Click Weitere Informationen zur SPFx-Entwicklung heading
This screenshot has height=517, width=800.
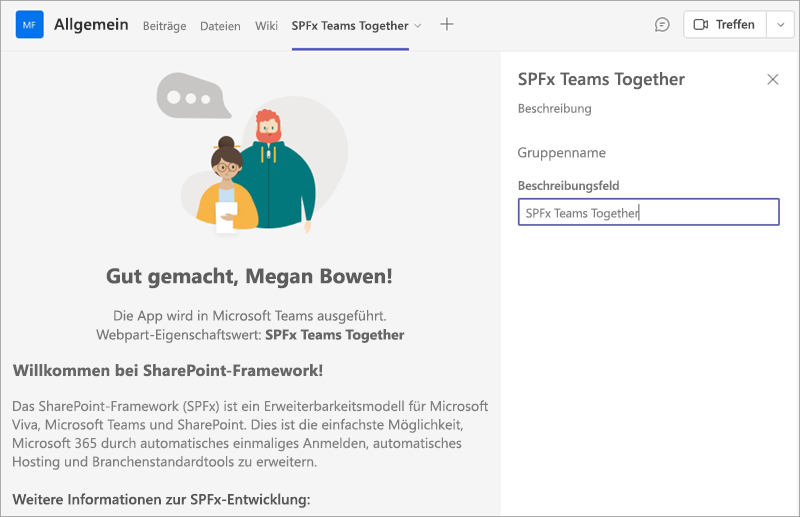(x=161, y=499)
